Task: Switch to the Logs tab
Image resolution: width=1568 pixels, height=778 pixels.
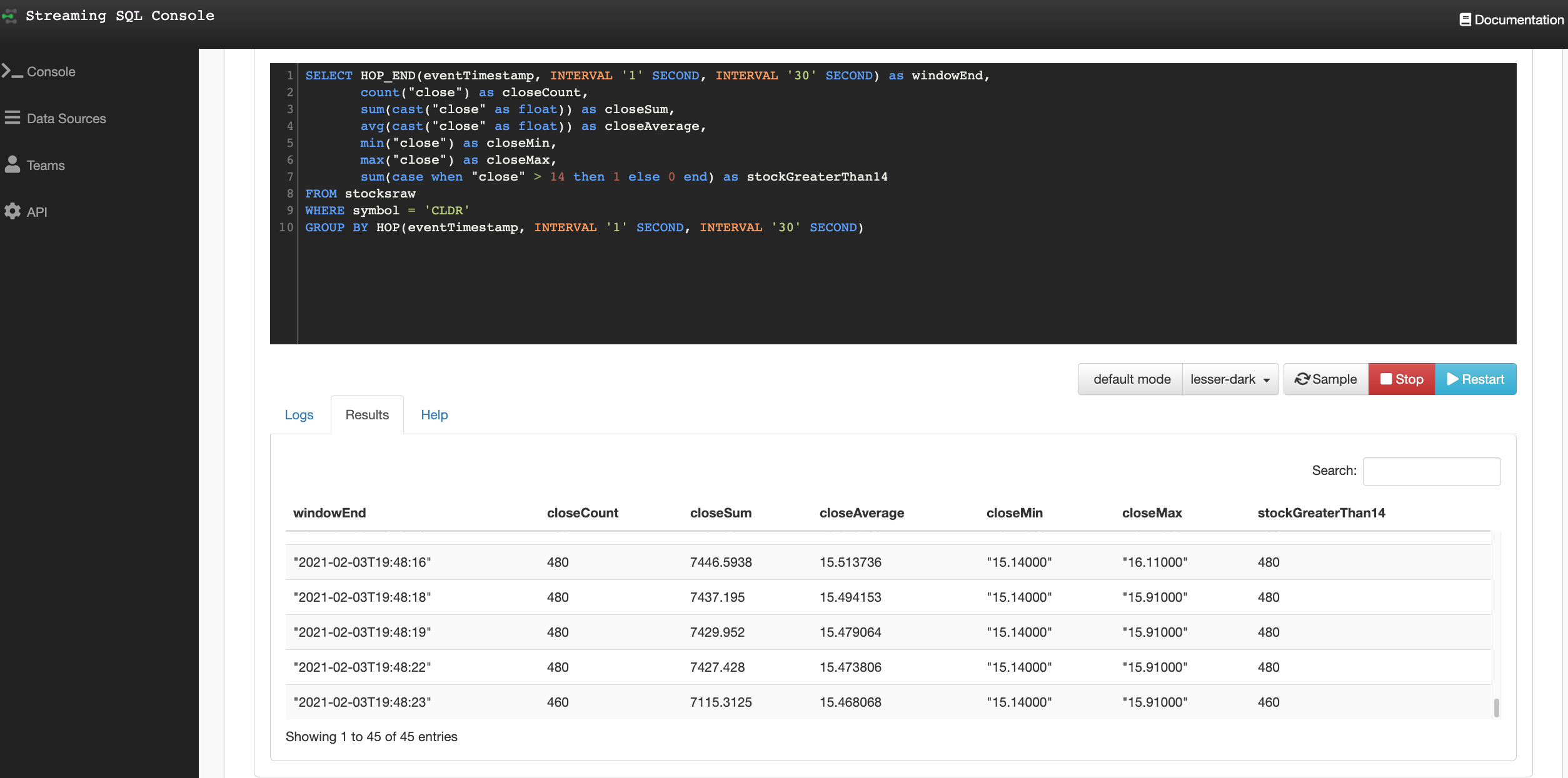Action: 299,415
